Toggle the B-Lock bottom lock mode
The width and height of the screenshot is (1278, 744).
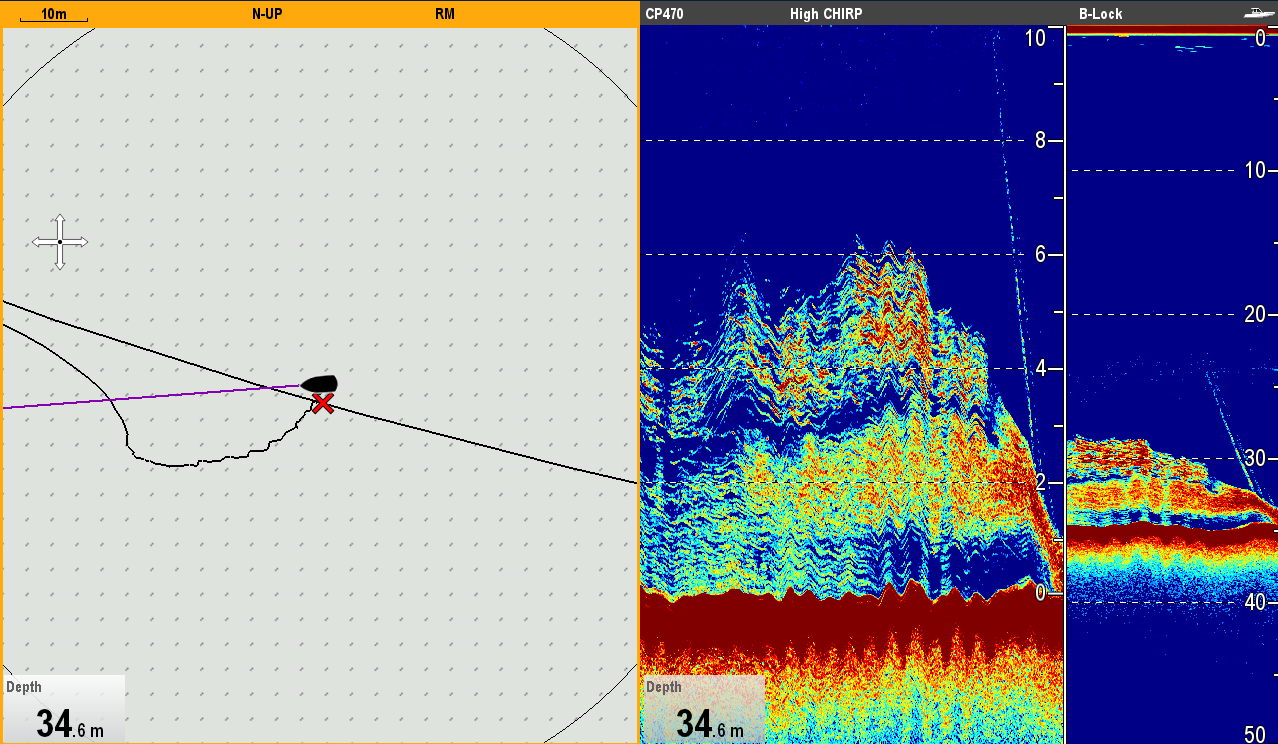(x=1100, y=14)
